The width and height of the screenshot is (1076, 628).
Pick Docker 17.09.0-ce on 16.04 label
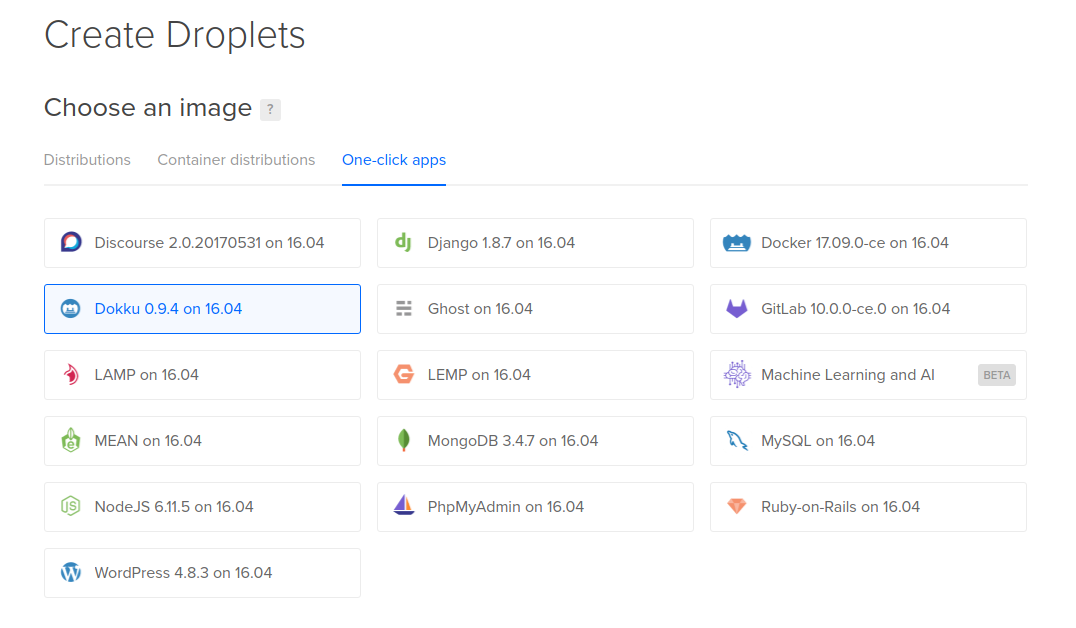[855, 243]
